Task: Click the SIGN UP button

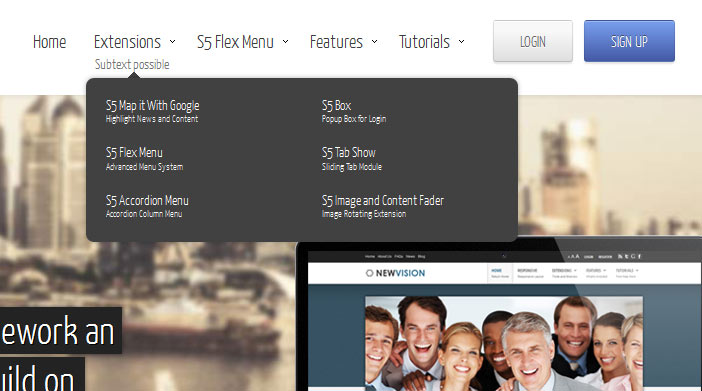Action: (x=629, y=41)
